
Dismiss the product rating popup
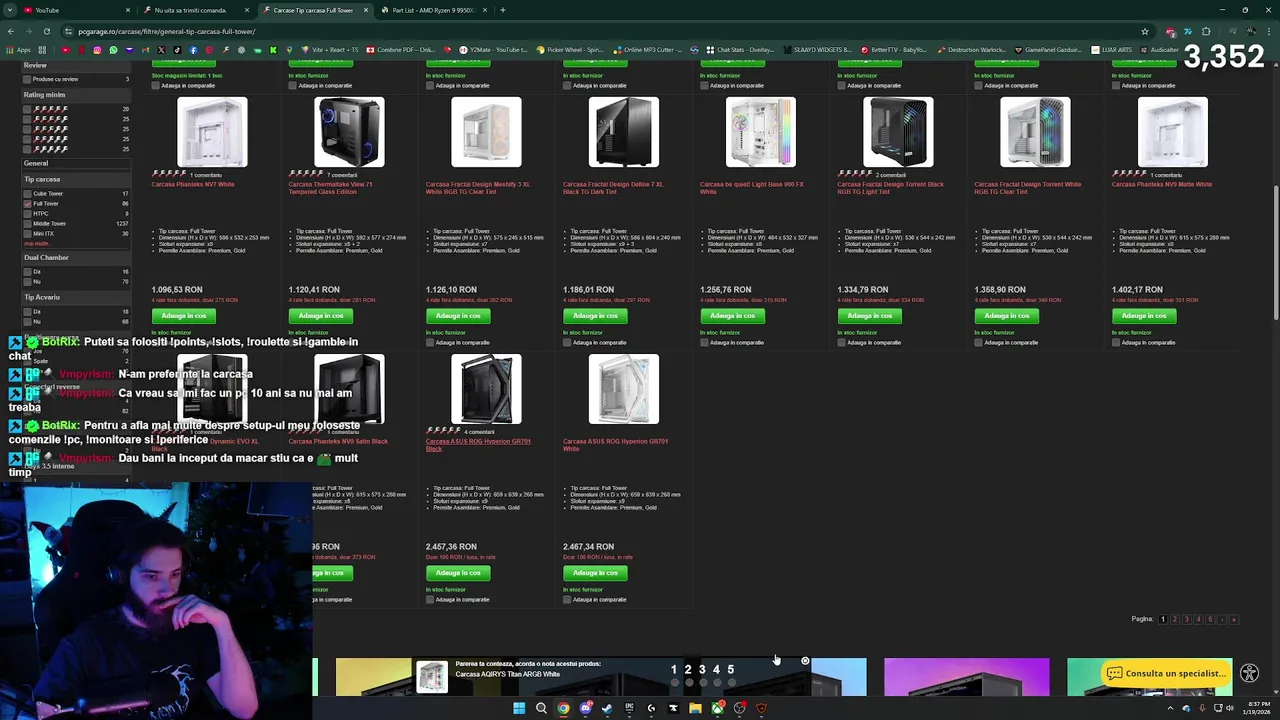tap(805, 661)
